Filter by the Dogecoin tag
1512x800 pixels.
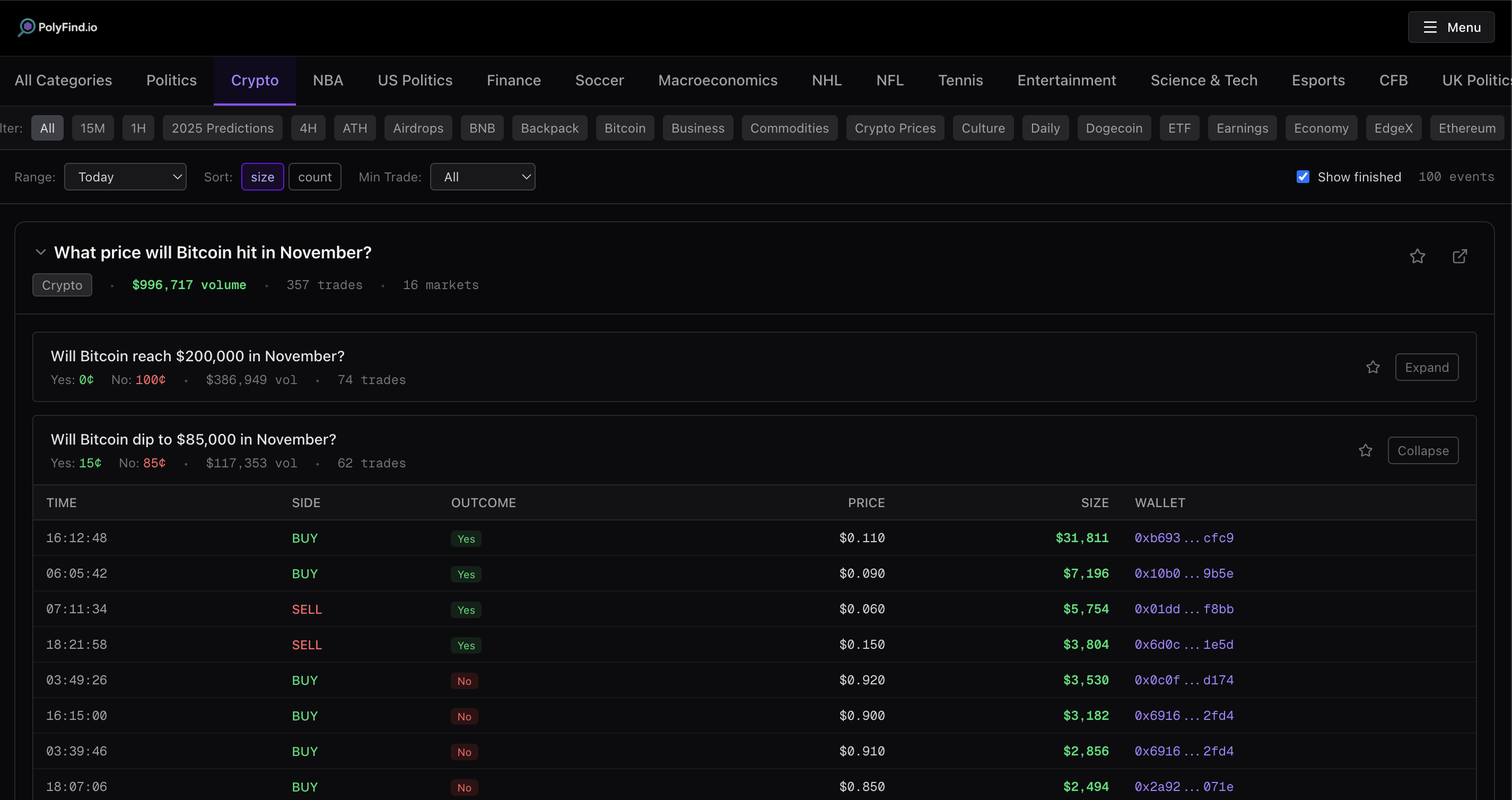1114,128
